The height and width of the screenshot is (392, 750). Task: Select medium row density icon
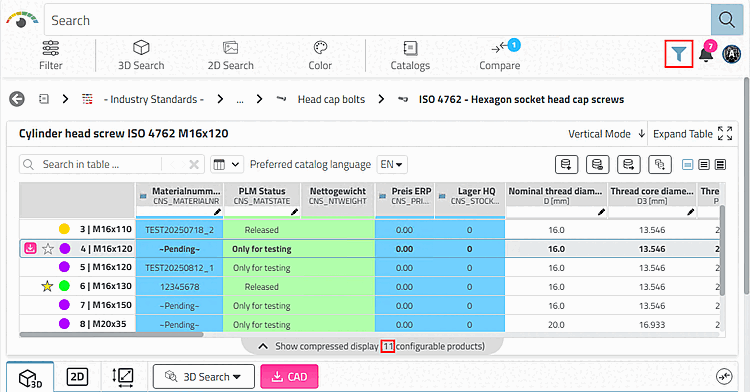(704, 164)
